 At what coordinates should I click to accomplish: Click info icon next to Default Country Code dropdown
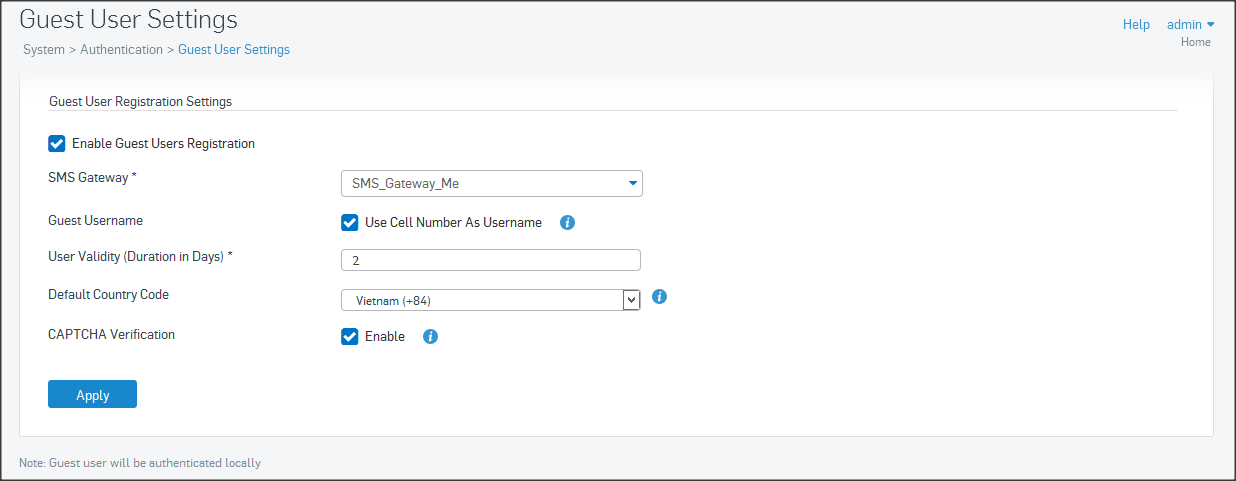pos(659,297)
